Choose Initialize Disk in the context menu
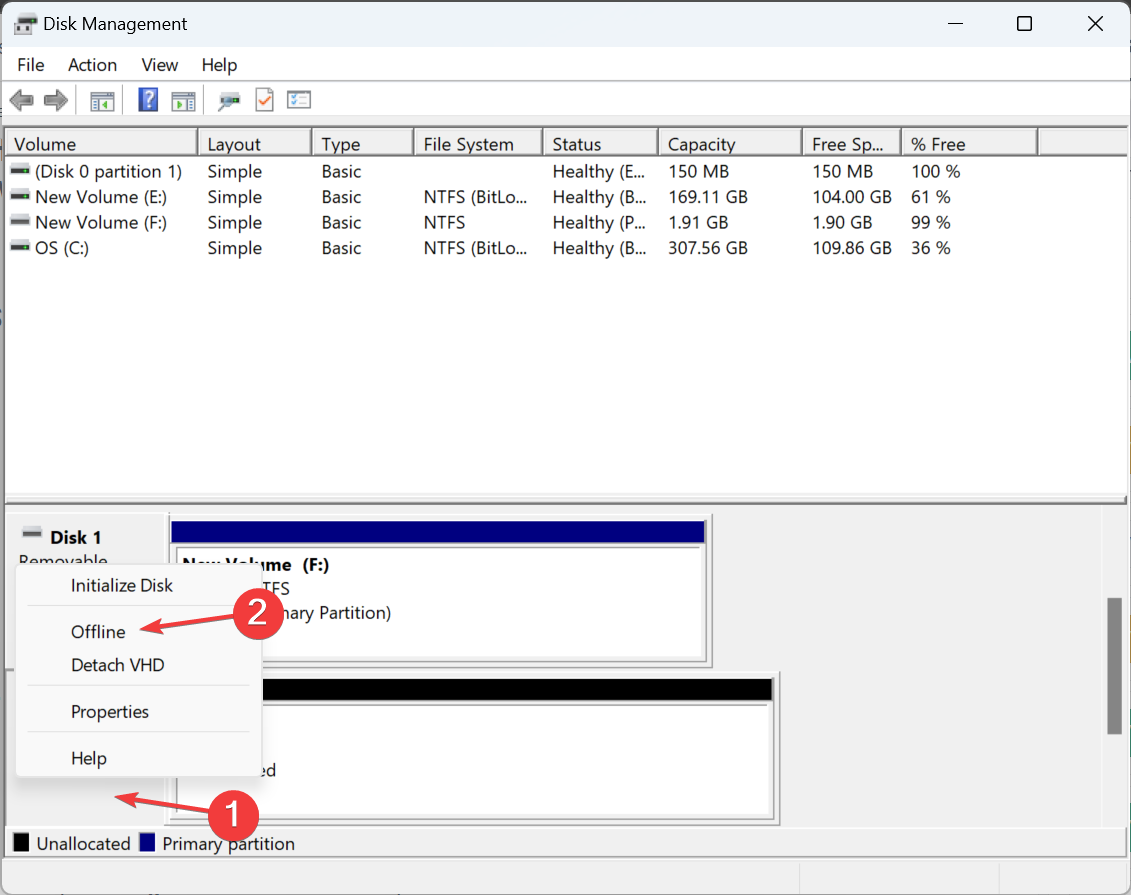 point(120,585)
